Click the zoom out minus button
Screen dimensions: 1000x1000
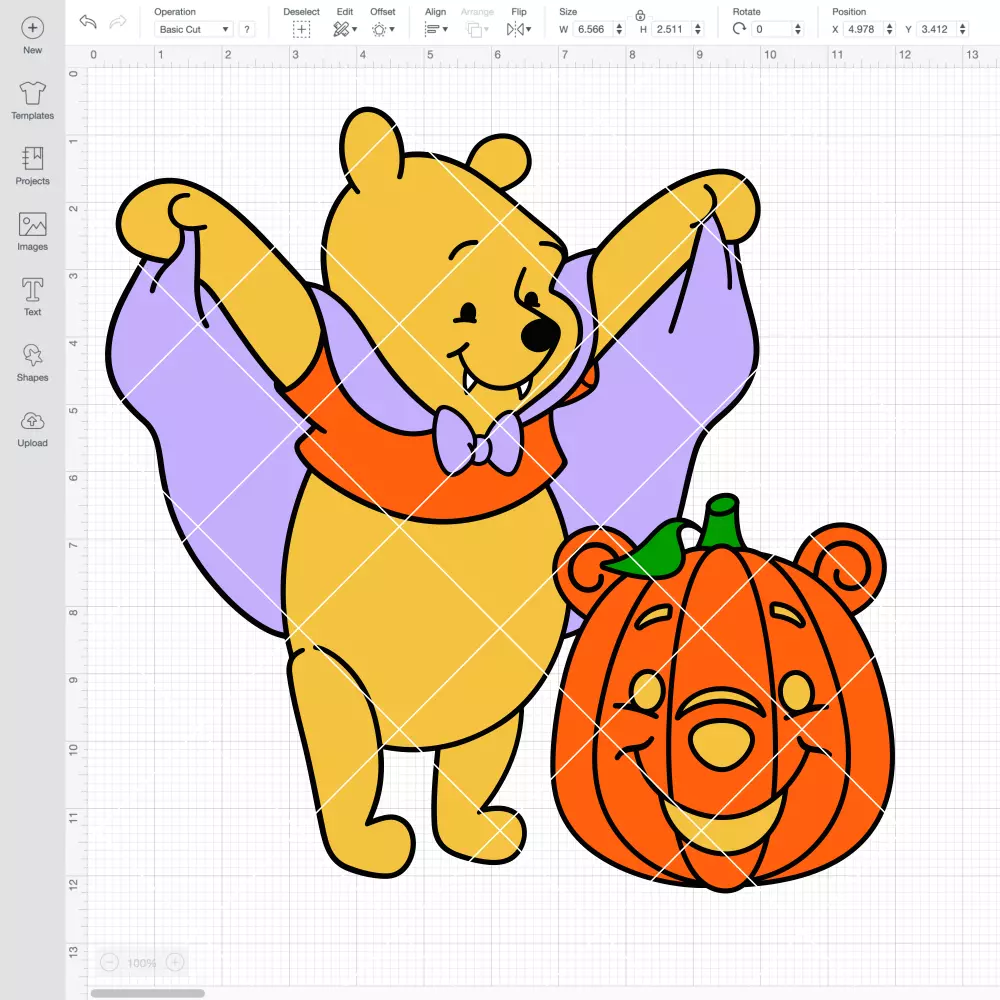110,962
